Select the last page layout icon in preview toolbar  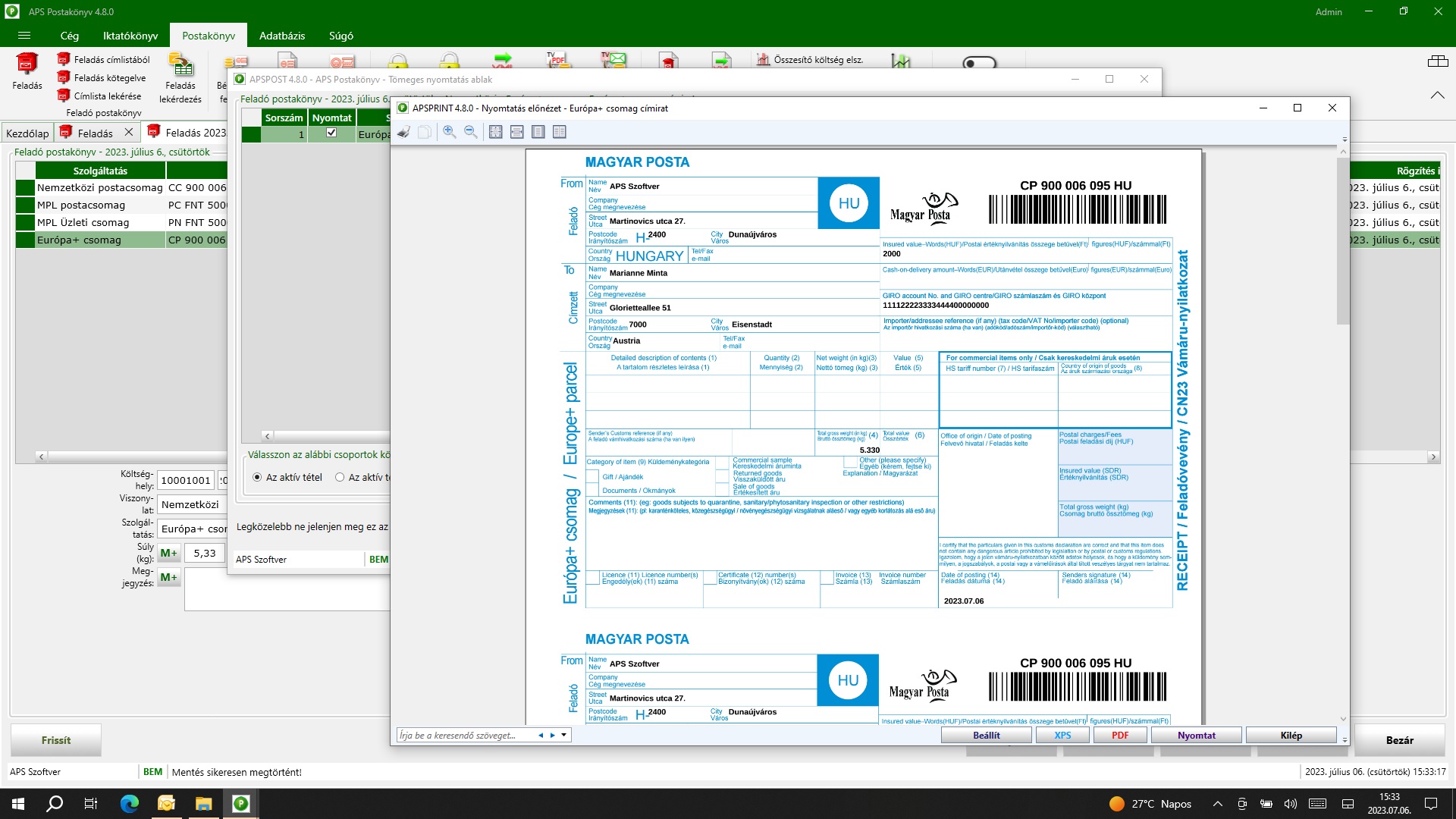pos(560,132)
